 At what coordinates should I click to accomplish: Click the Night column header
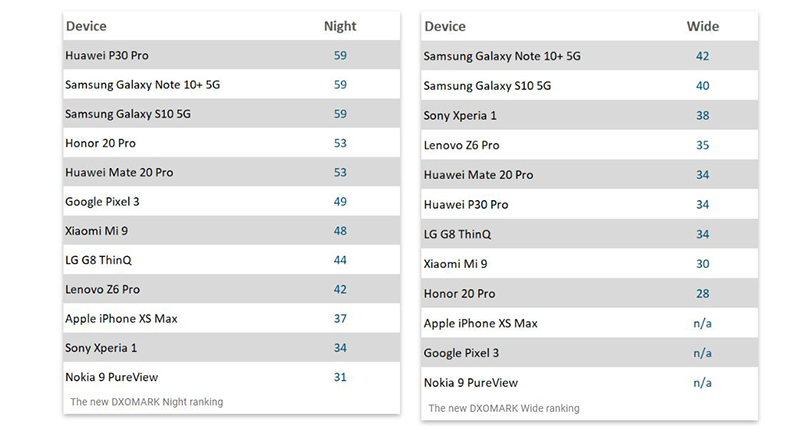(340, 26)
